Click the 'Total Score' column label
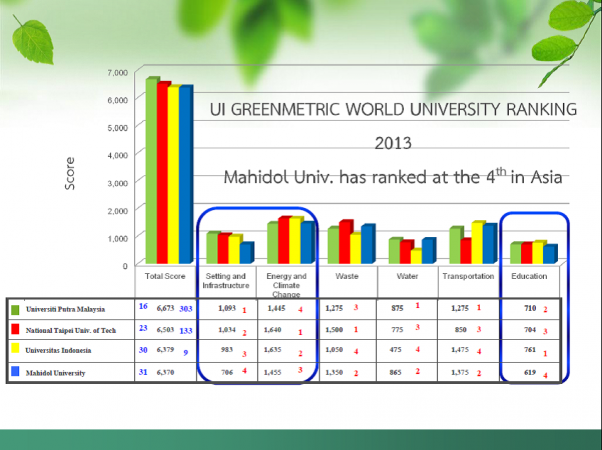The width and height of the screenshot is (602, 450). pyautogui.click(x=166, y=276)
